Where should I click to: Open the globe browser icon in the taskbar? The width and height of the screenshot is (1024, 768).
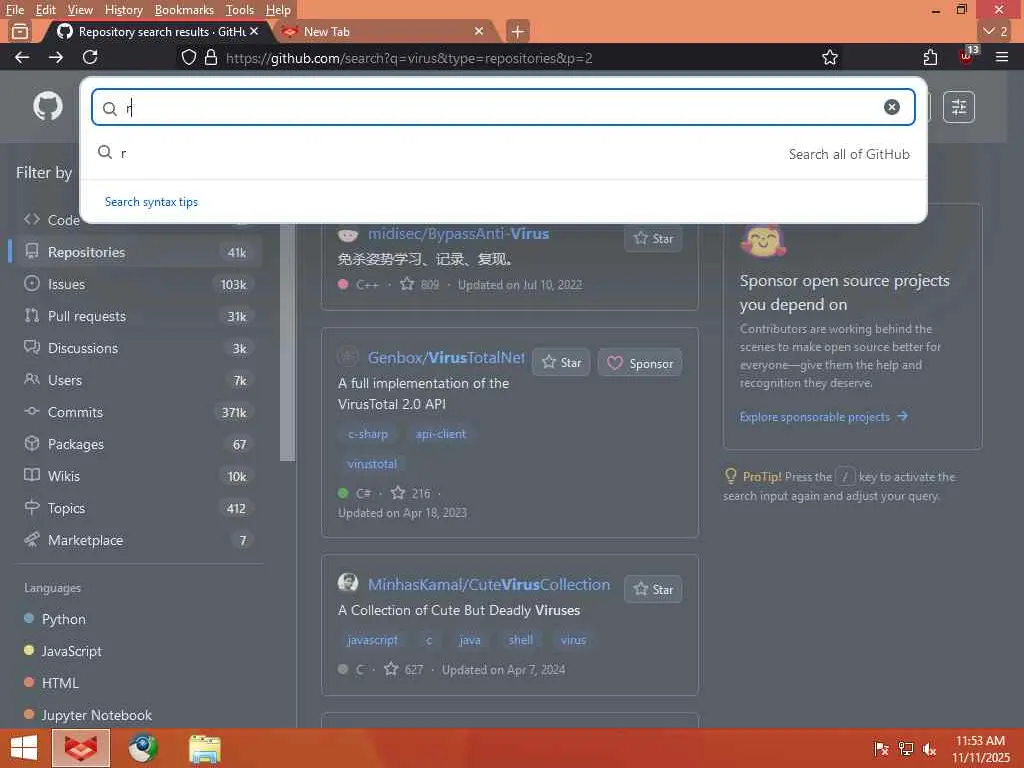point(142,748)
